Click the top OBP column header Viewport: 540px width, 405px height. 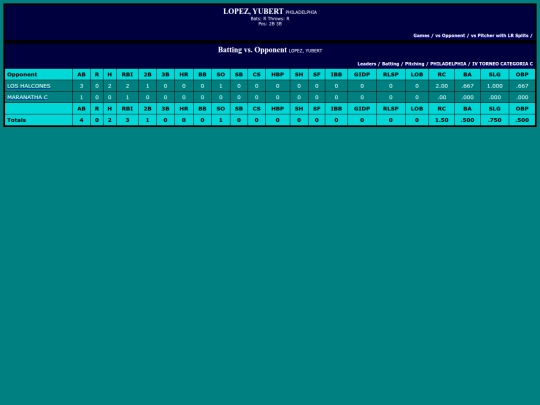point(522,74)
